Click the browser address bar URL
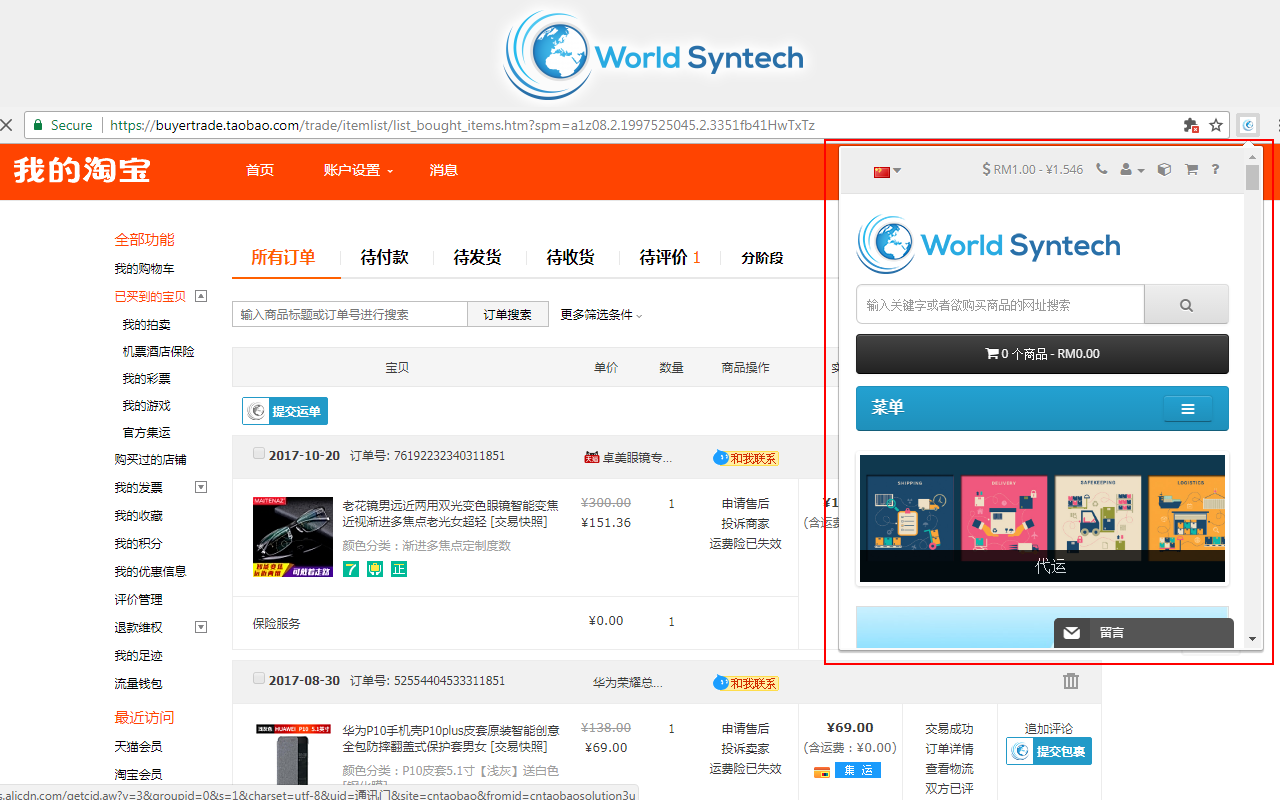 pos(462,125)
